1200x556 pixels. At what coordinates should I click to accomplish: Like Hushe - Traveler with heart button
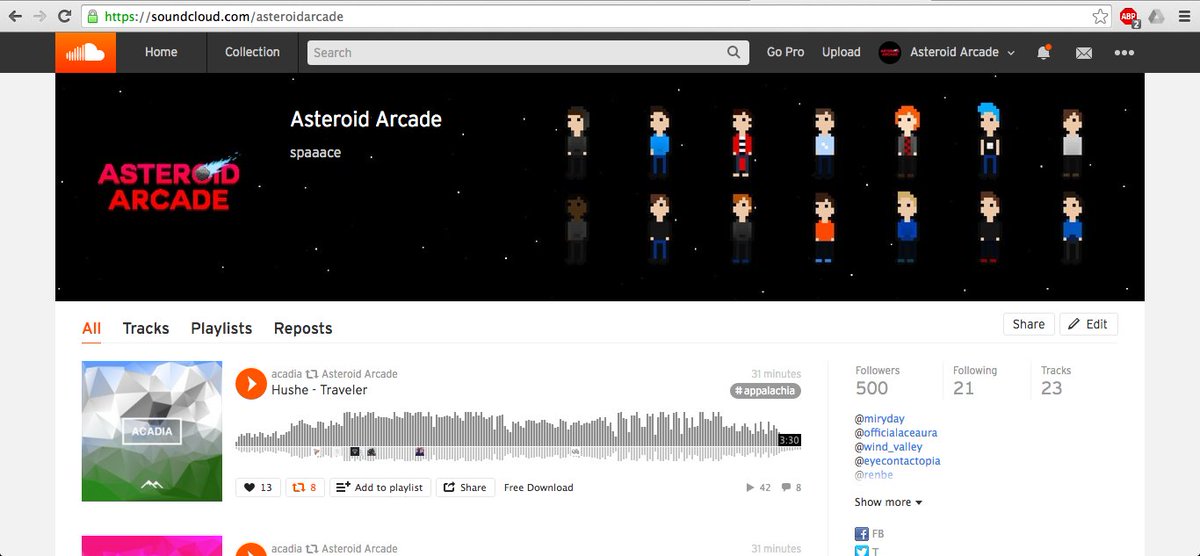(258, 487)
